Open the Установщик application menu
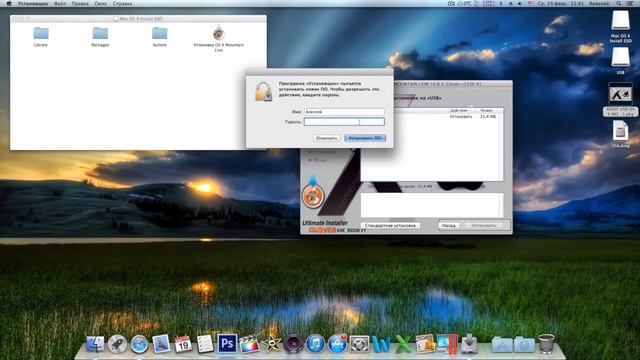 click(x=33, y=3)
